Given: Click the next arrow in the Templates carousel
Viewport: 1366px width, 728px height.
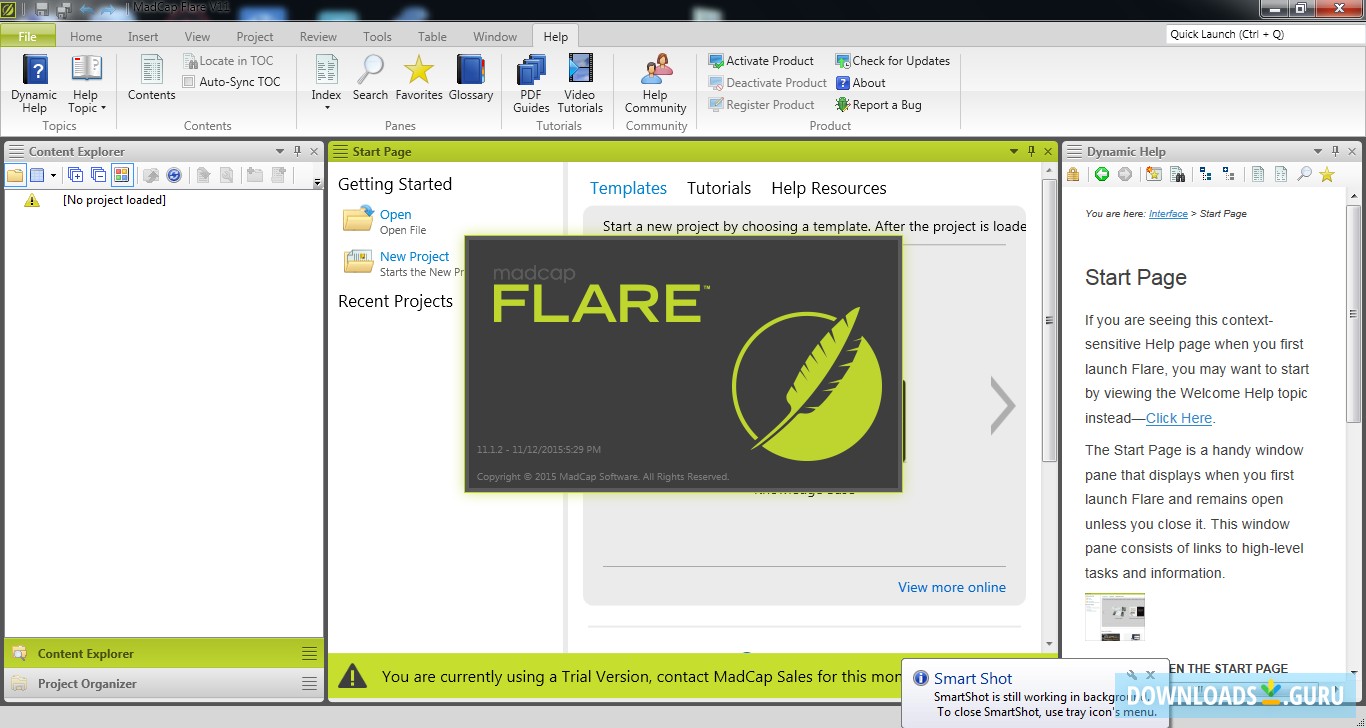Looking at the screenshot, I should pyautogui.click(x=1002, y=405).
